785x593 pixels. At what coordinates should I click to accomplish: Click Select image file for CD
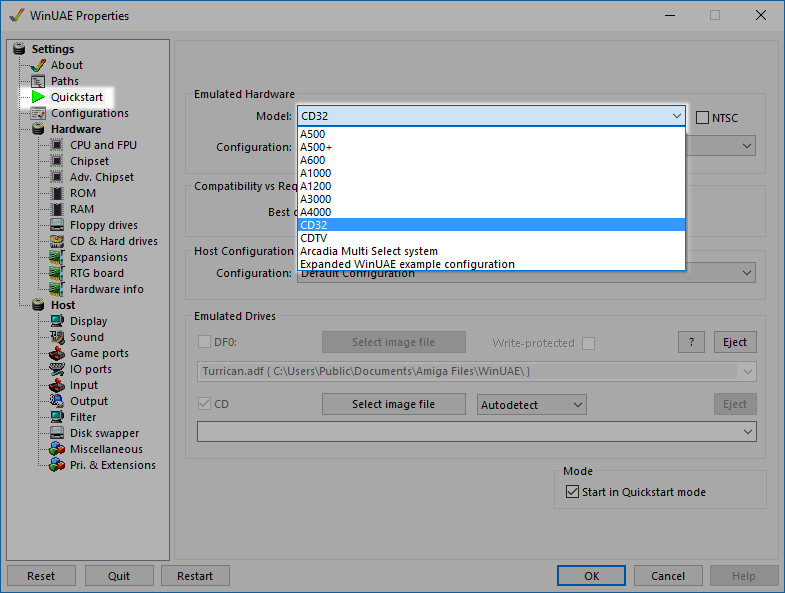[393, 404]
